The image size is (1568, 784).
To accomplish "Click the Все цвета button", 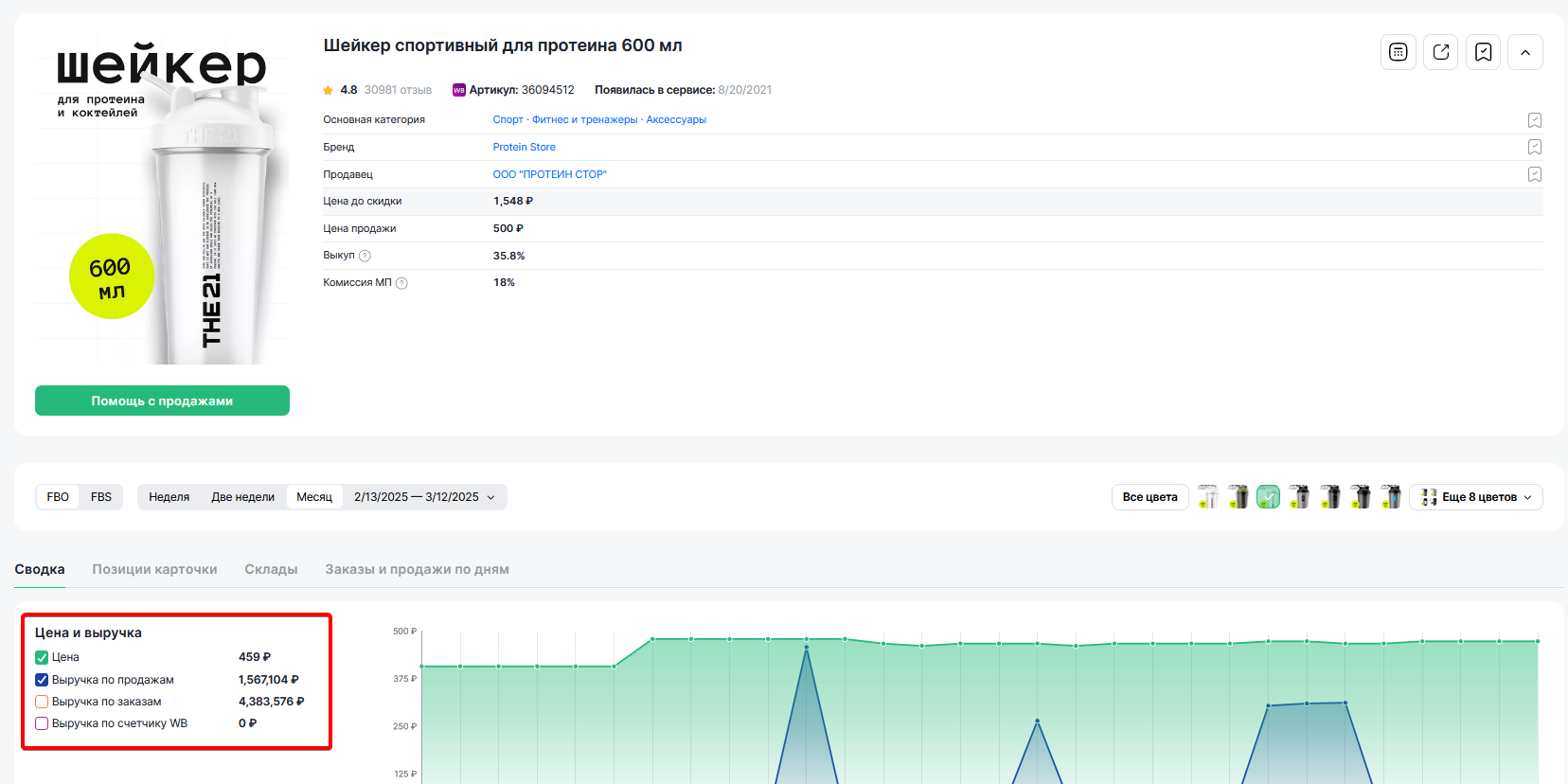I will point(1150,497).
